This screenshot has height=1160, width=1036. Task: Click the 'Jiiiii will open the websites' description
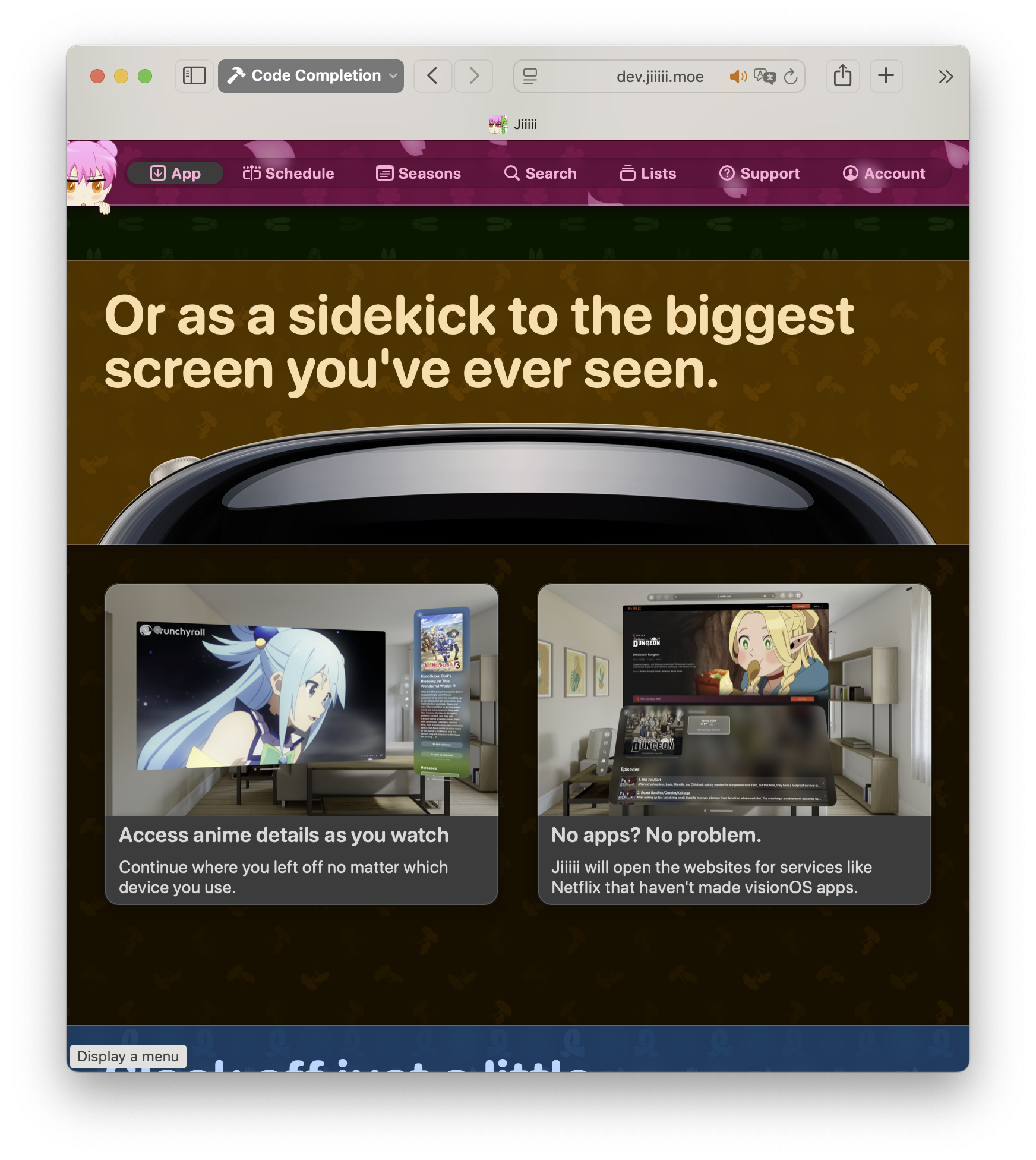tap(711, 877)
